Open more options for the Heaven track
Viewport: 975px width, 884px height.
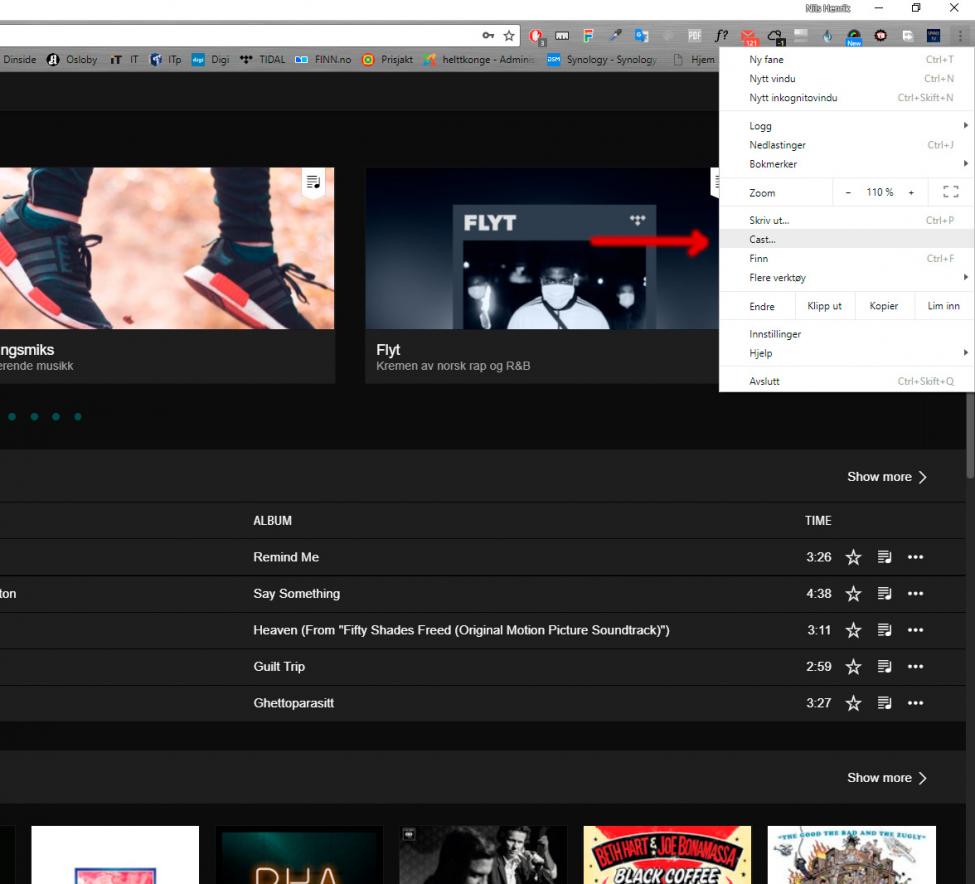pos(915,630)
